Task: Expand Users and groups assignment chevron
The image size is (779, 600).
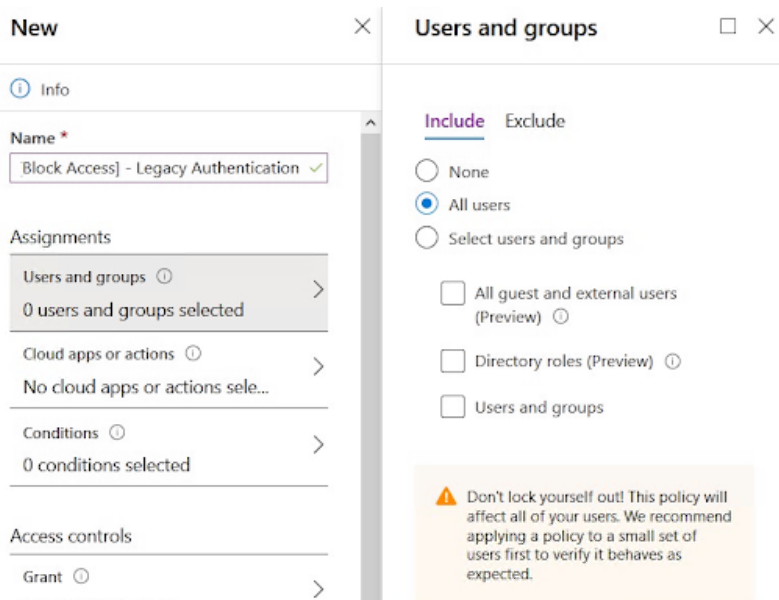Action: point(318,290)
